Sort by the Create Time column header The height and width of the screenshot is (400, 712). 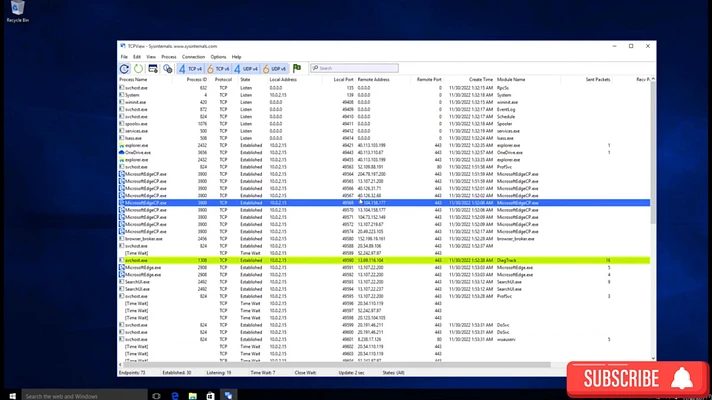coord(481,79)
